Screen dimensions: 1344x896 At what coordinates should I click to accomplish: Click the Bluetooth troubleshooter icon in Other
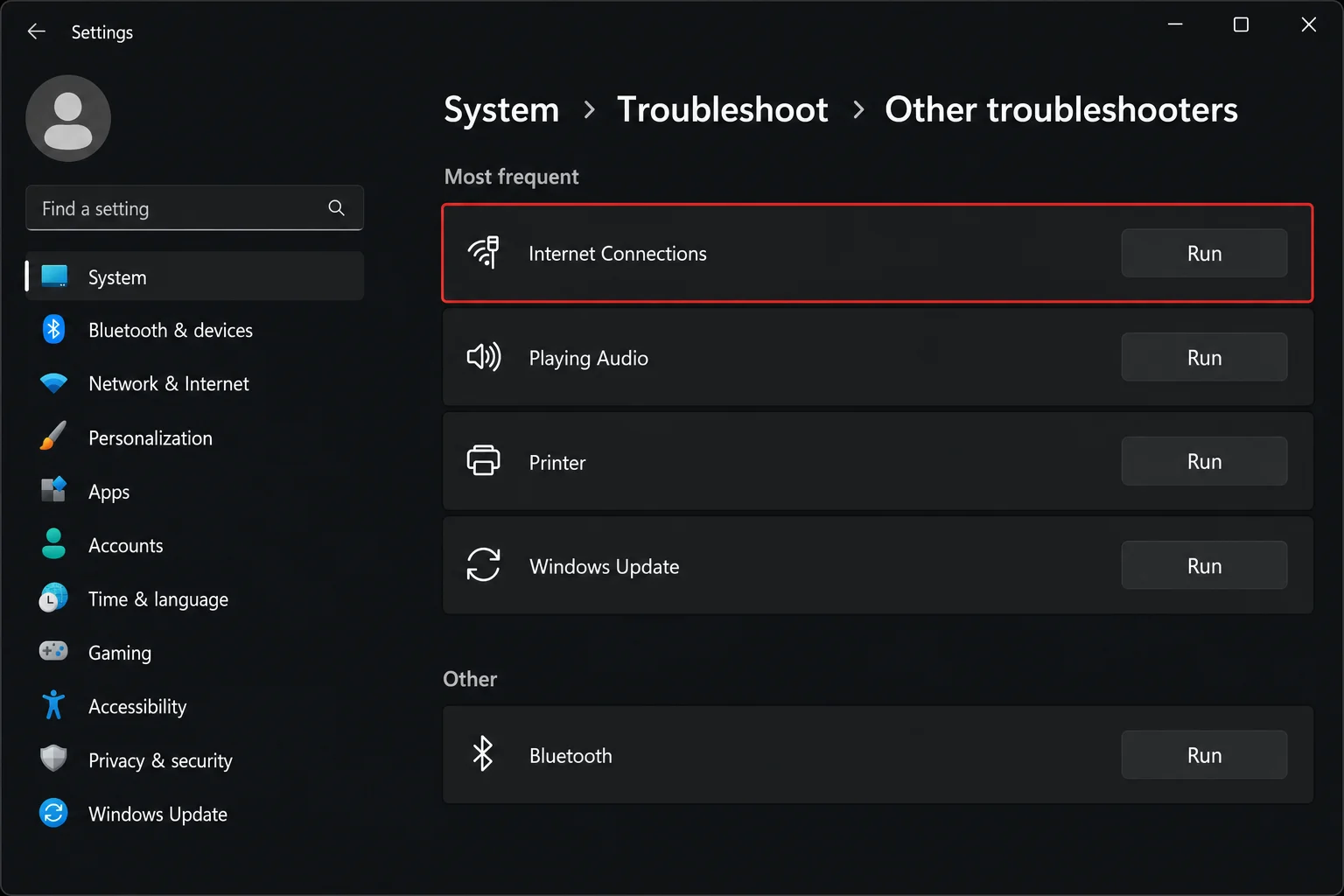coord(483,754)
